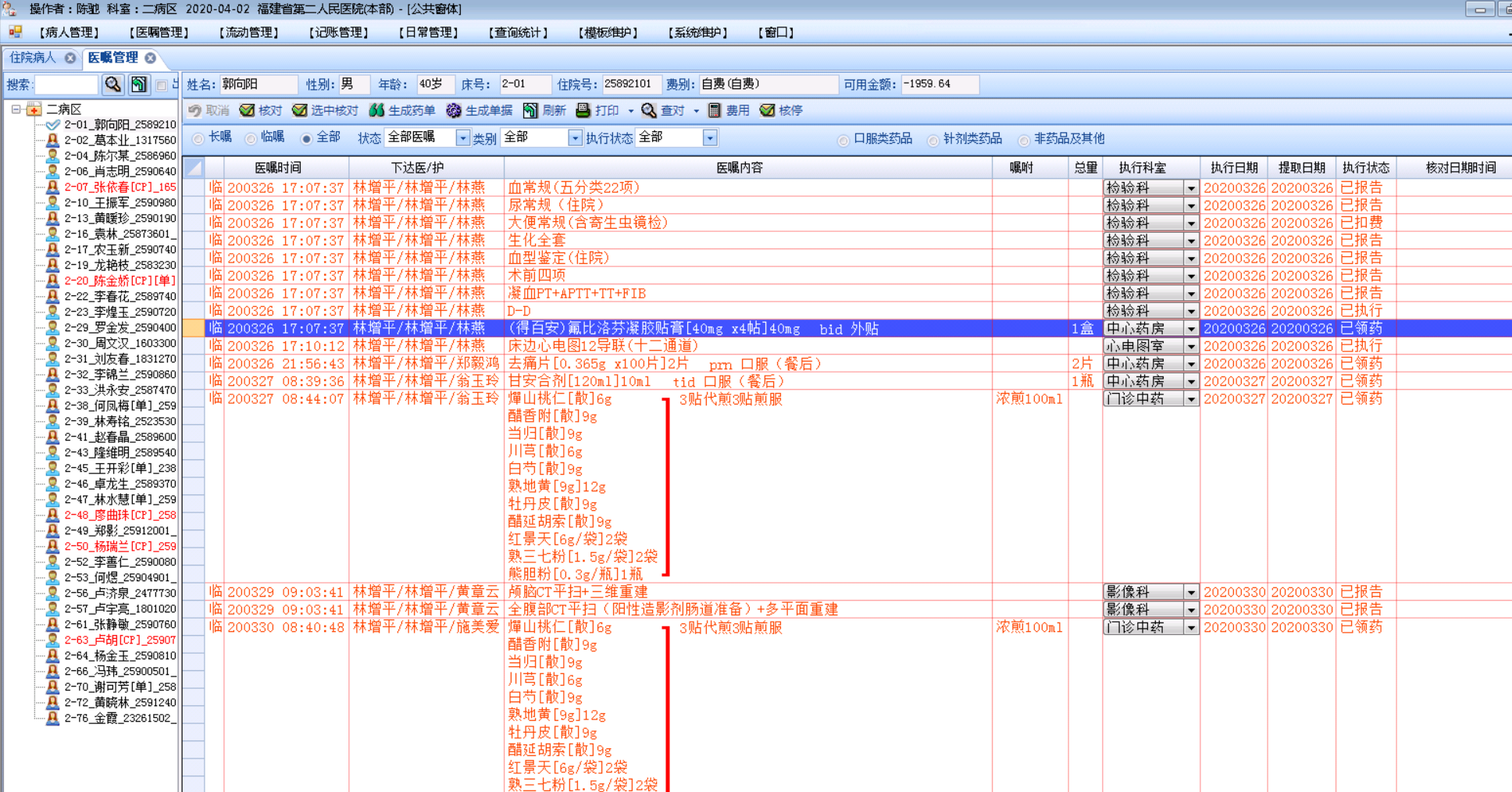Close the 医嘱管理 tab
The image size is (1512, 792).
150,58
